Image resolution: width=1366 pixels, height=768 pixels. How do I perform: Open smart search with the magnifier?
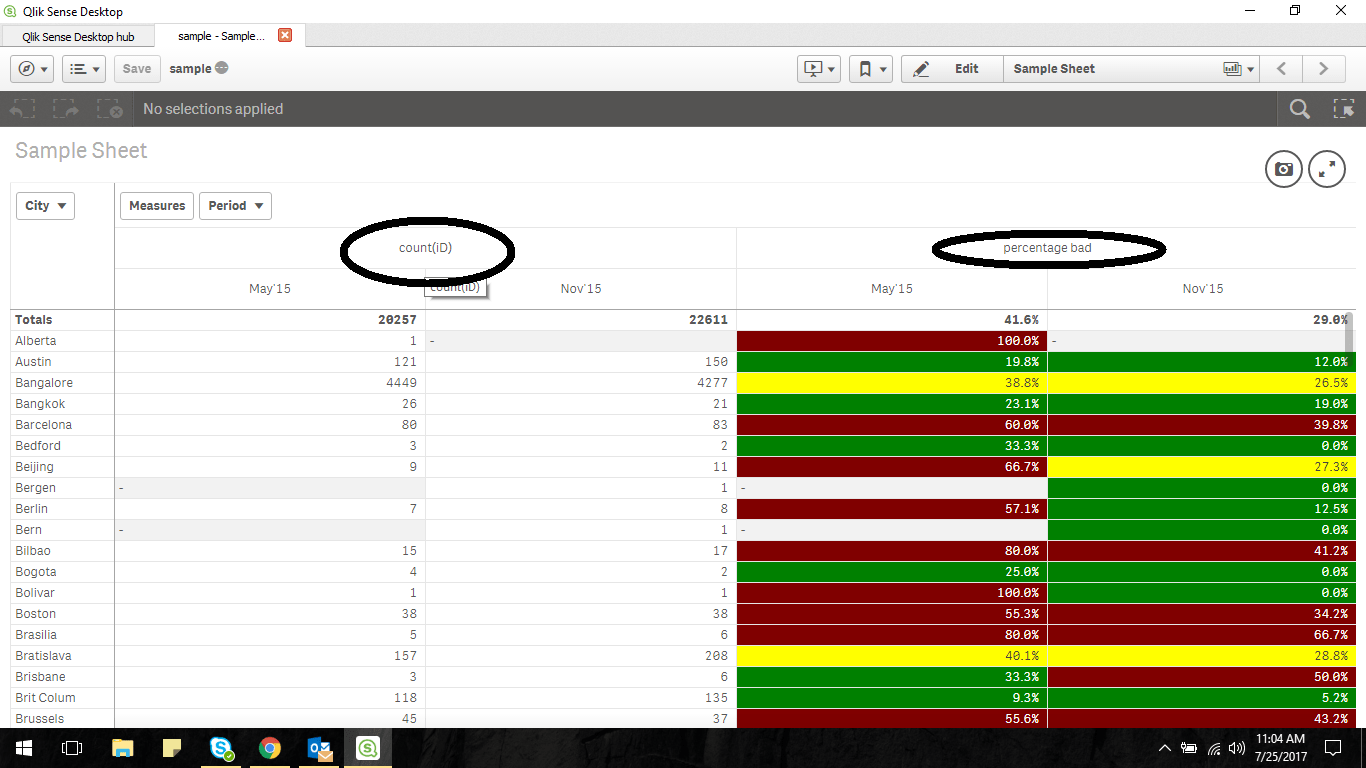tap(1299, 109)
